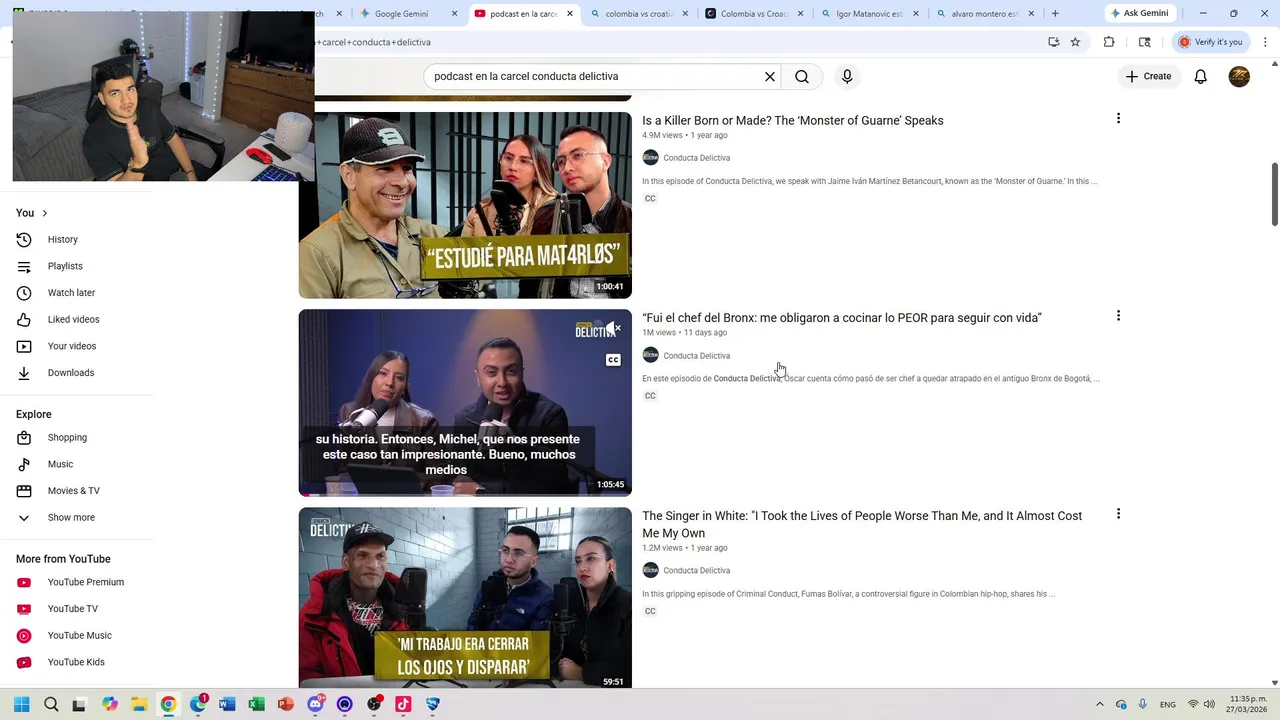The image size is (1280, 720).
Task: Click the install app icon in address bar
Action: [x=1053, y=42]
